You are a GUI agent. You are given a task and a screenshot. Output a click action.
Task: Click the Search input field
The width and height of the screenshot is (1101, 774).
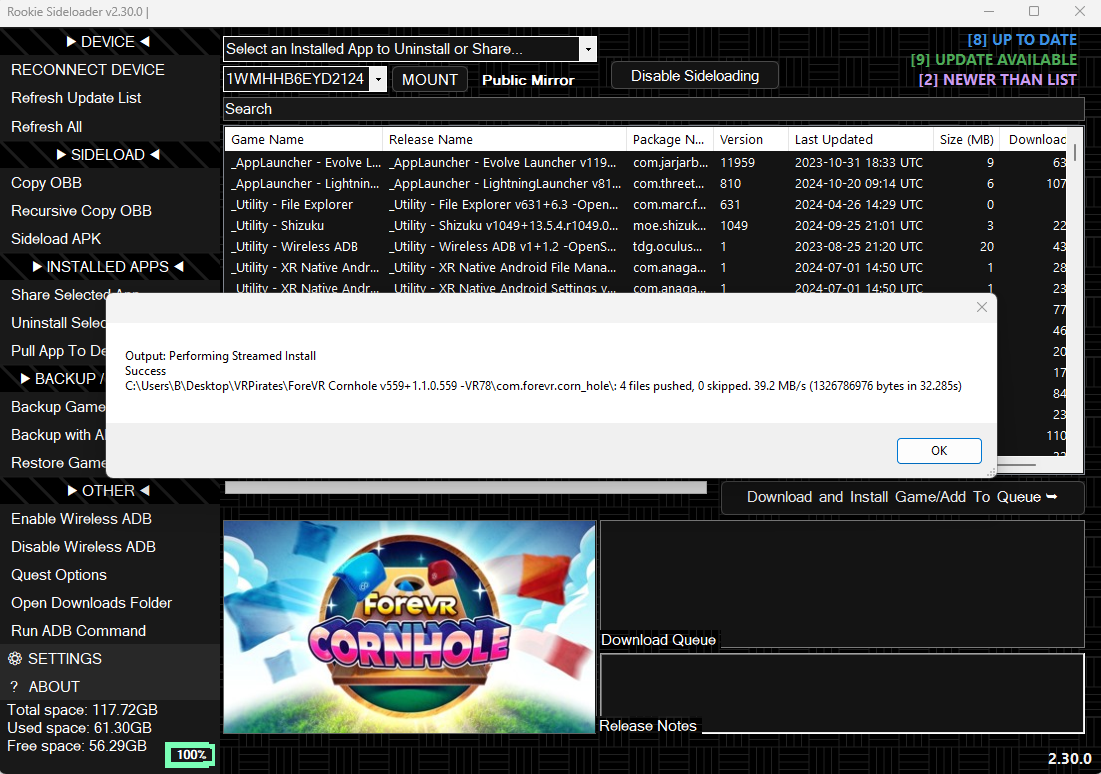click(653, 109)
